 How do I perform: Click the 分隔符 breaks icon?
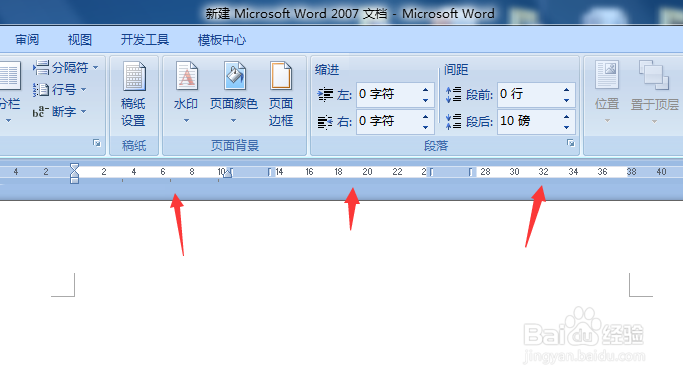pyautogui.click(x=41, y=68)
